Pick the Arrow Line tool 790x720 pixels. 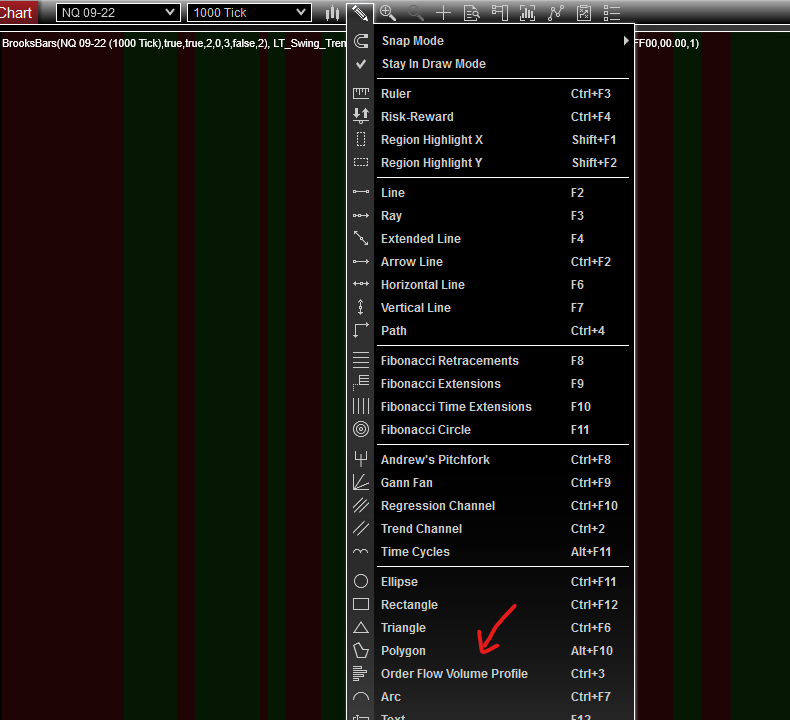coord(490,262)
